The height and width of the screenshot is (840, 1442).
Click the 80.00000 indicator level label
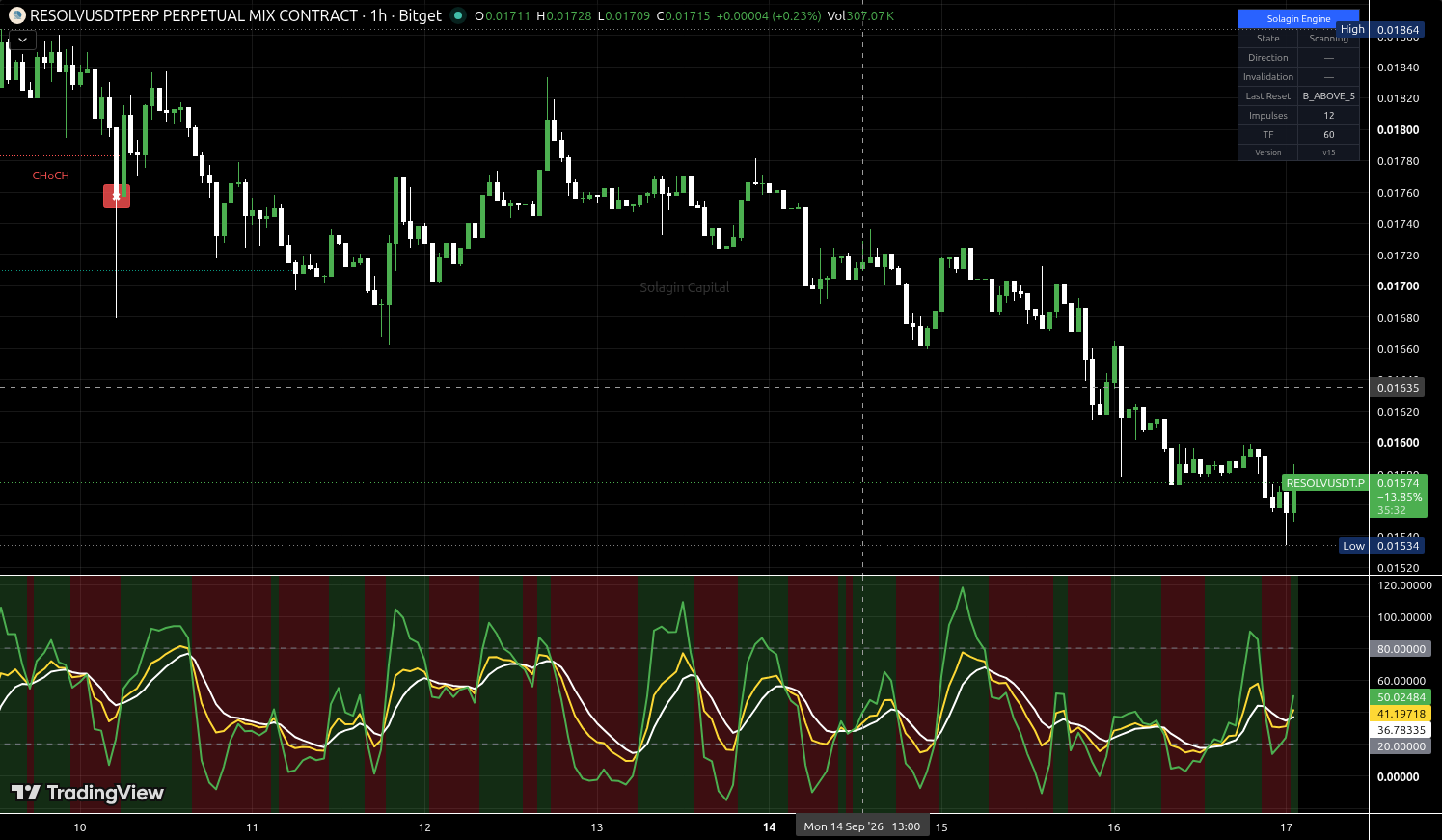[x=1401, y=649]
